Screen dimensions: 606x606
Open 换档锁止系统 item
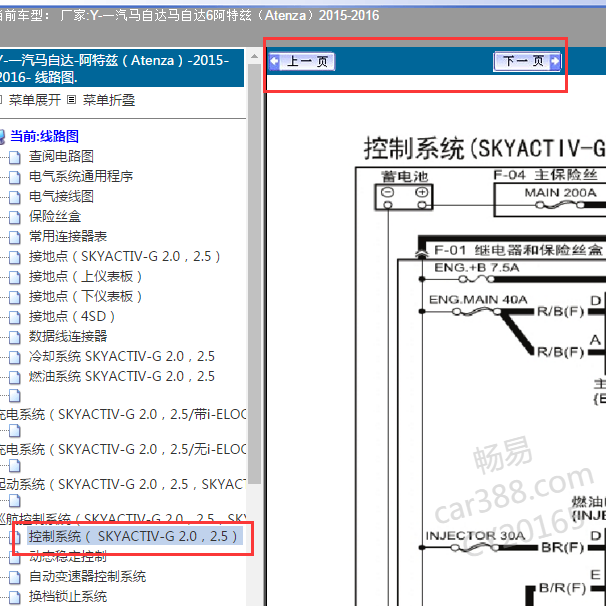[x=68, y=596]
